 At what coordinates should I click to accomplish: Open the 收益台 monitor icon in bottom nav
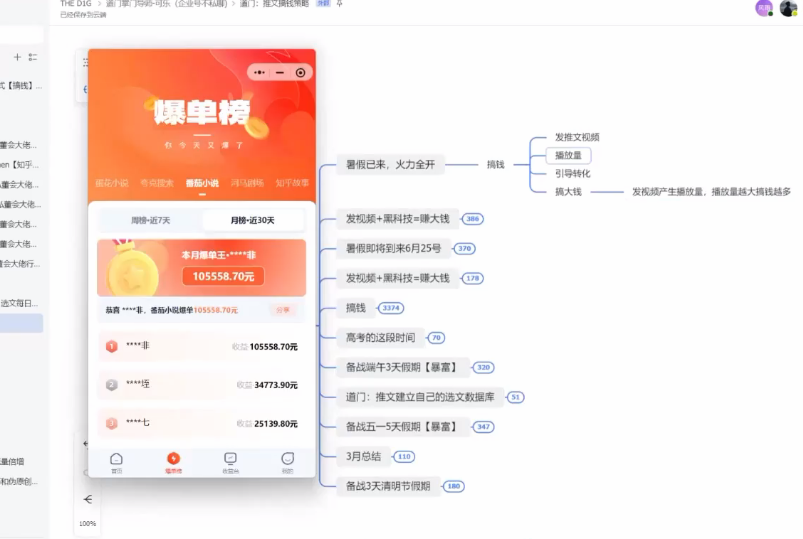point(231,460)
